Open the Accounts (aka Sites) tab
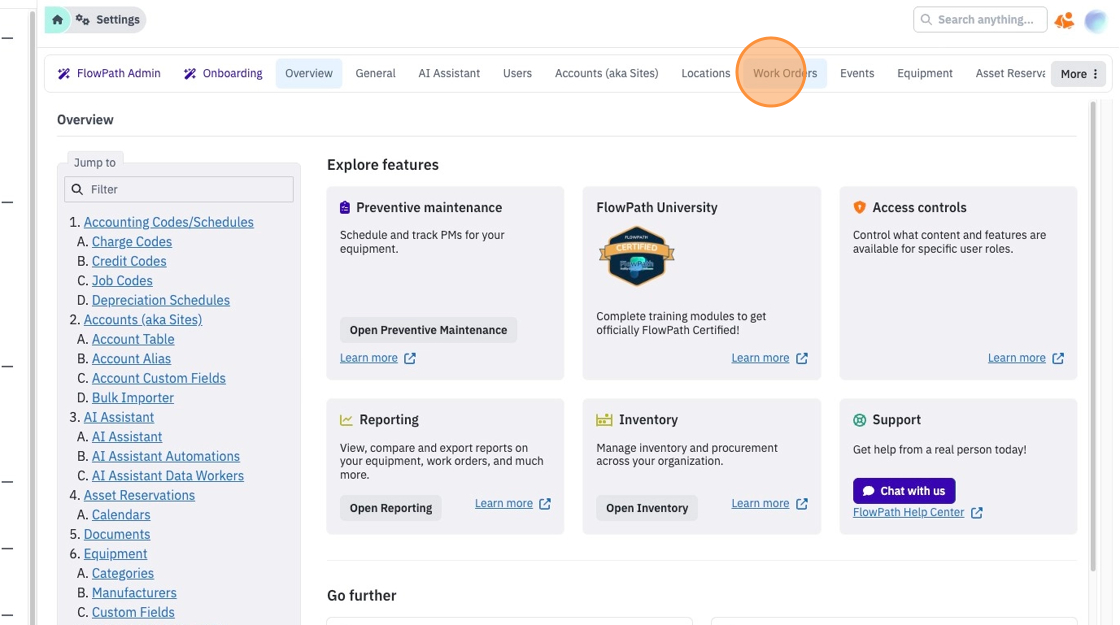The image size is (1120, 625). 606,74
